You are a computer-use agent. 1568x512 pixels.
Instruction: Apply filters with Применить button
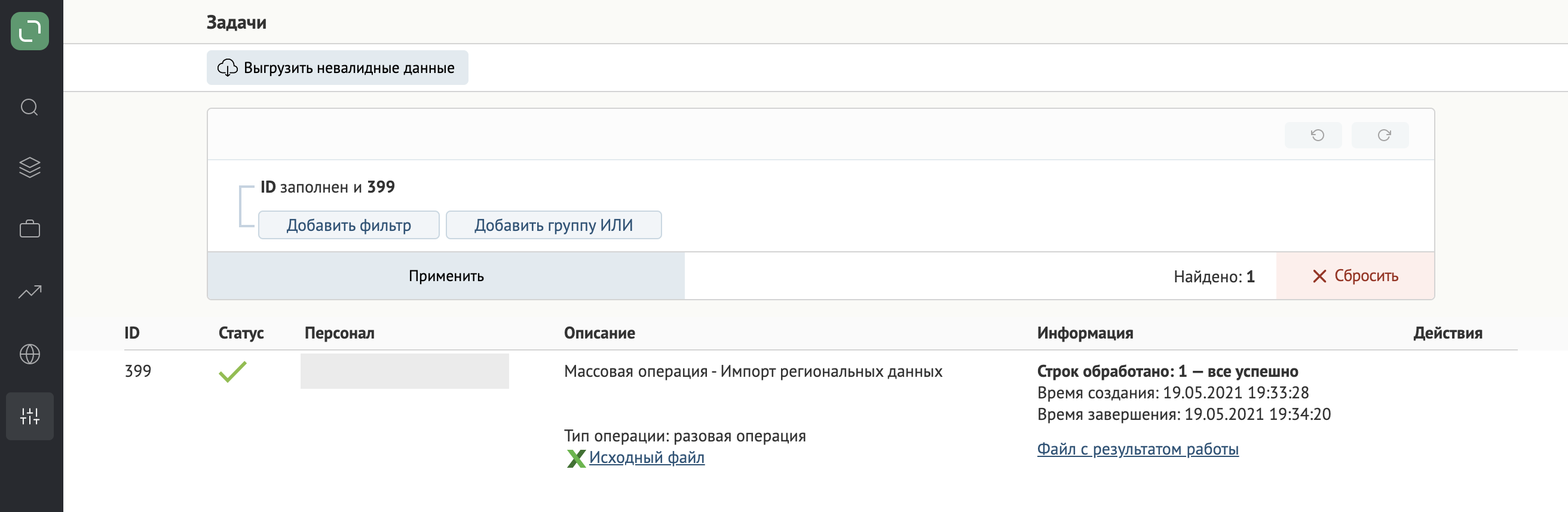446,276
